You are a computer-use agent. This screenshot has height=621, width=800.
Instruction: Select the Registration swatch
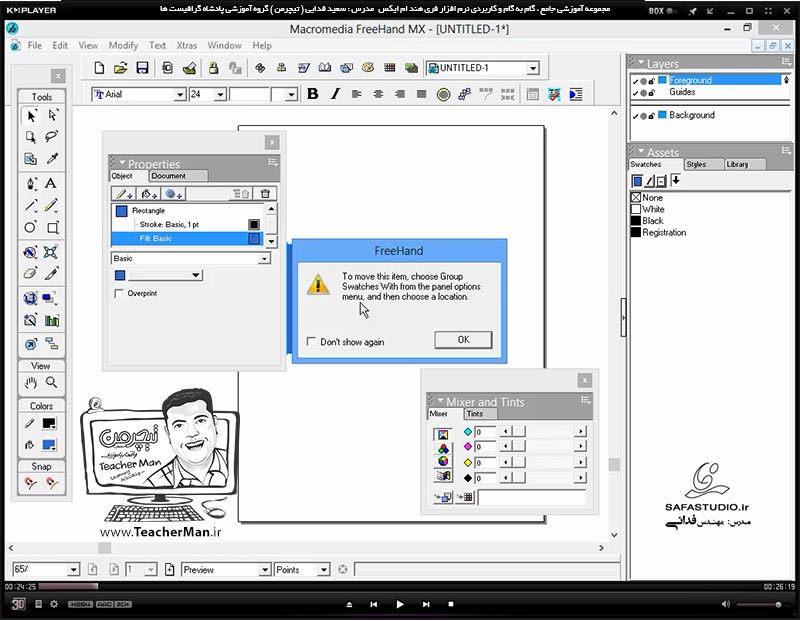pyautogui.click(x=659, y=233)
